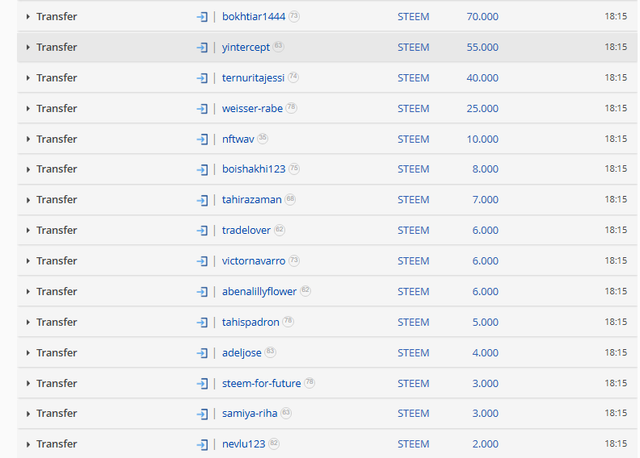This screenshot has width=640, height=458.
Task: Expand the victornavarro transfer row
Action: point(28,261)
